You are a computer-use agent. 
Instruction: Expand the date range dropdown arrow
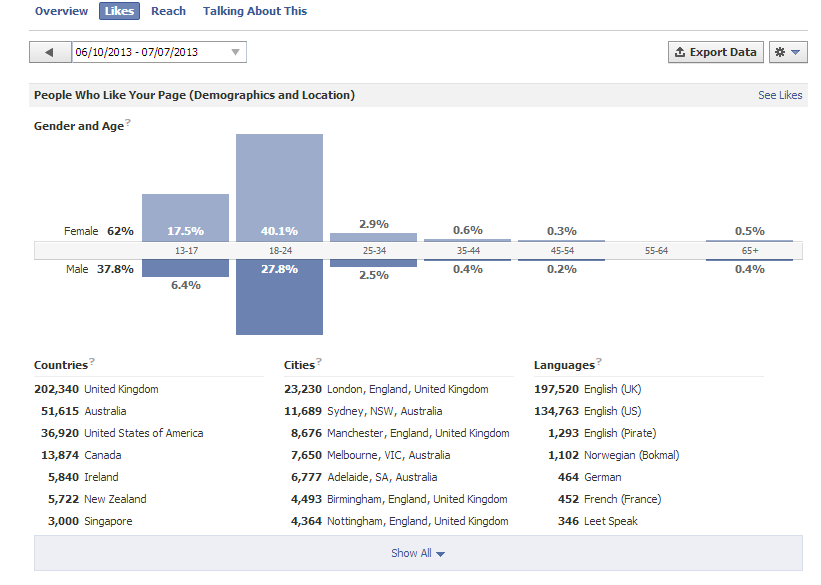[x=236, y=52]
